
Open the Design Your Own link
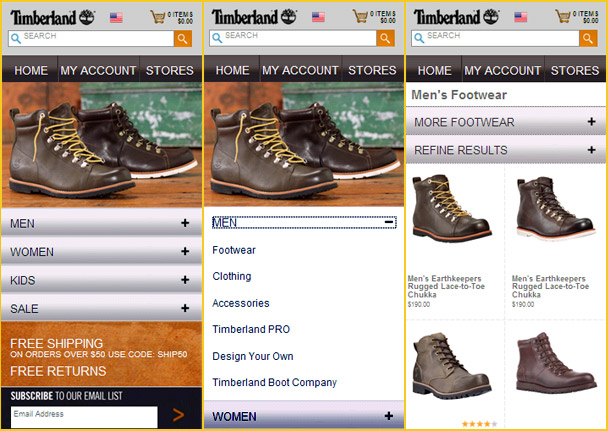(x=253, y=356)
